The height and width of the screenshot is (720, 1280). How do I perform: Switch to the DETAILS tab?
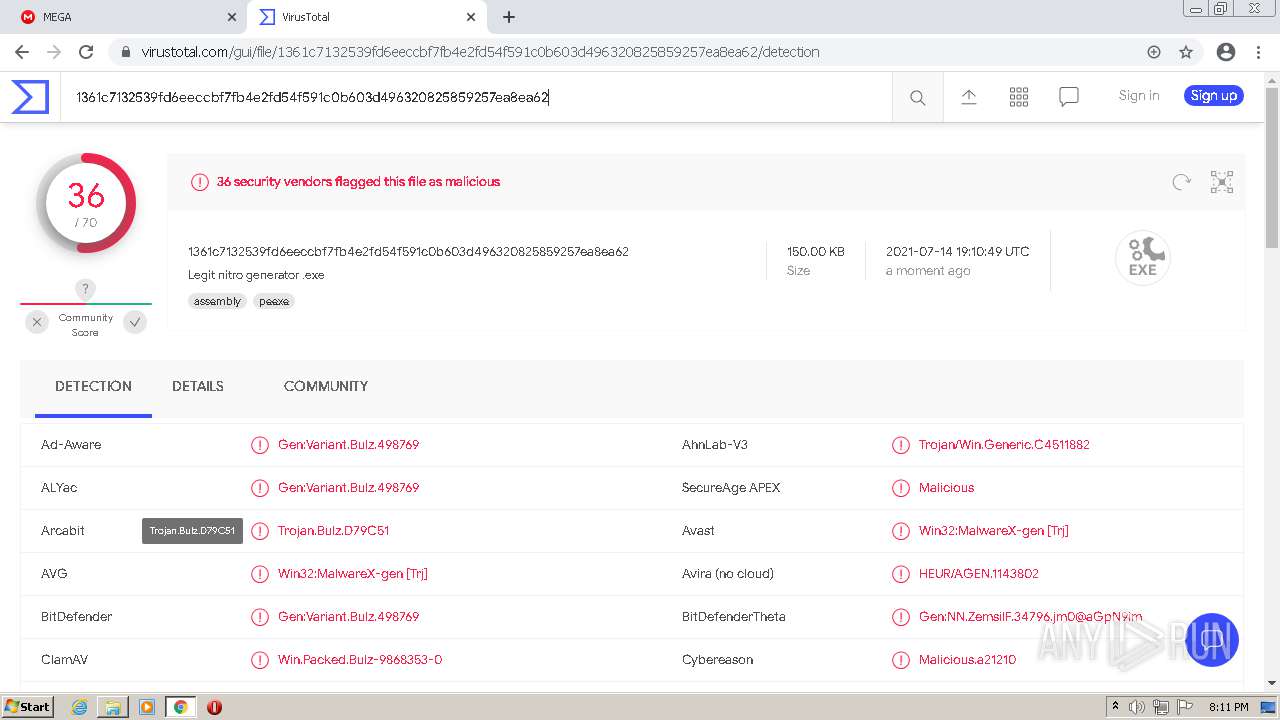(198, 386)
